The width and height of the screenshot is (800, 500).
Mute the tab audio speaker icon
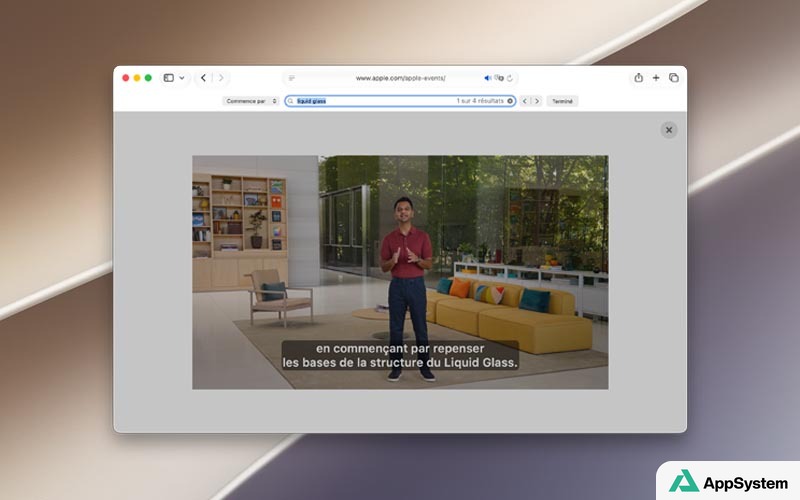pyautogui.click(x=487, y=78)
